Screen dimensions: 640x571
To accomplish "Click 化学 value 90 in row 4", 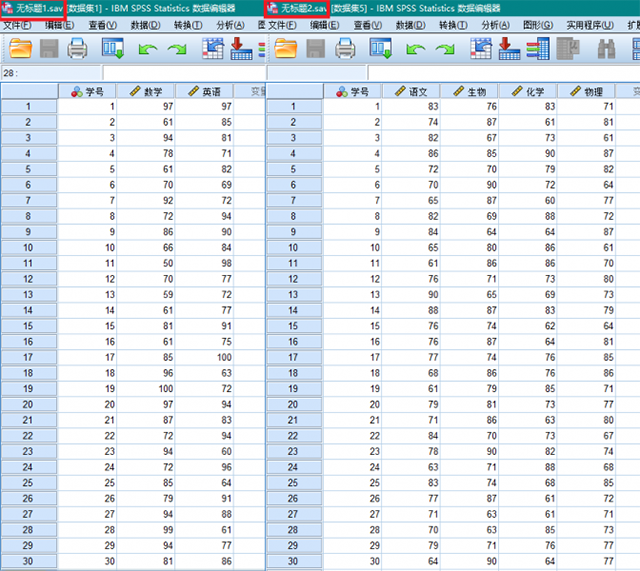I will click(x=528, y=153).
